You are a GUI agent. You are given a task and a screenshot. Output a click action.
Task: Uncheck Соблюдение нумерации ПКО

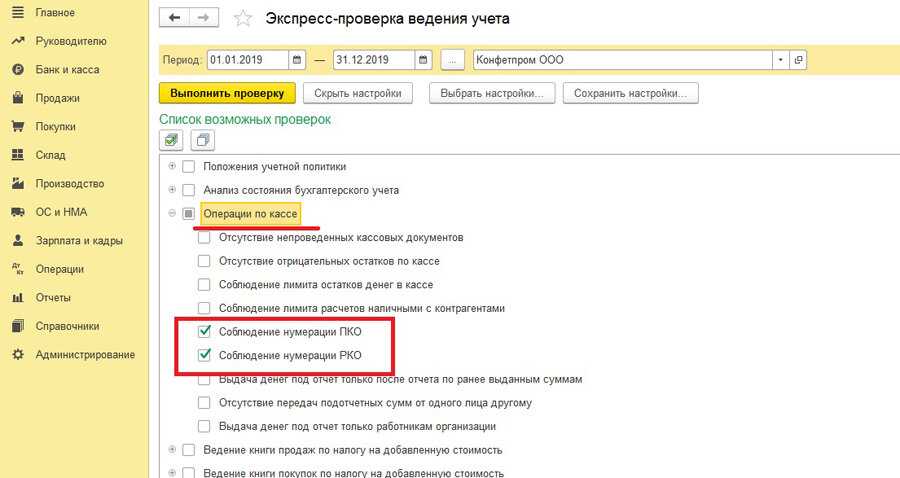point(204,332)
